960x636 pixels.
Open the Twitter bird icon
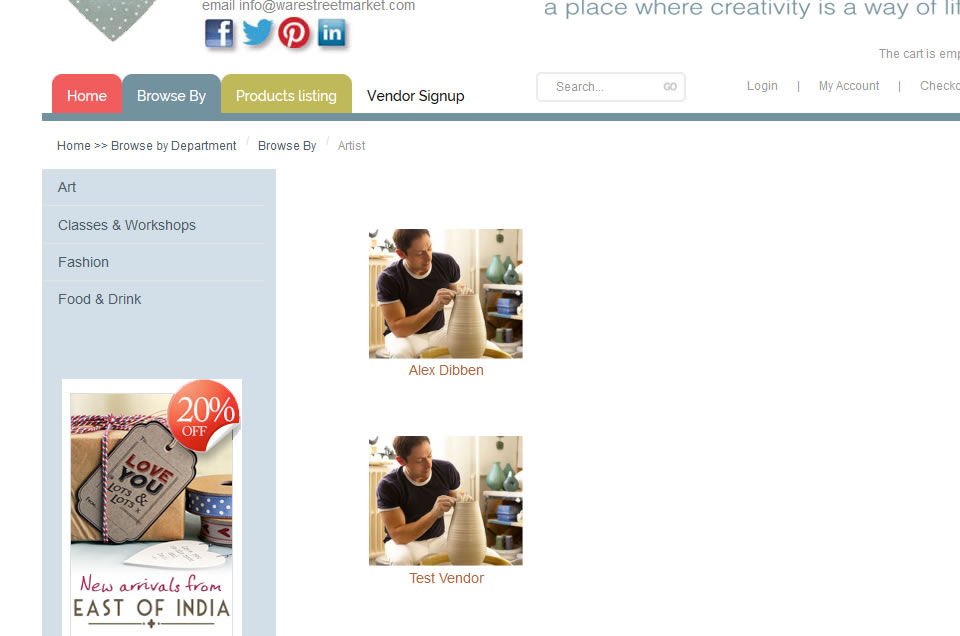pyautogui.click(x=257, y=32)
